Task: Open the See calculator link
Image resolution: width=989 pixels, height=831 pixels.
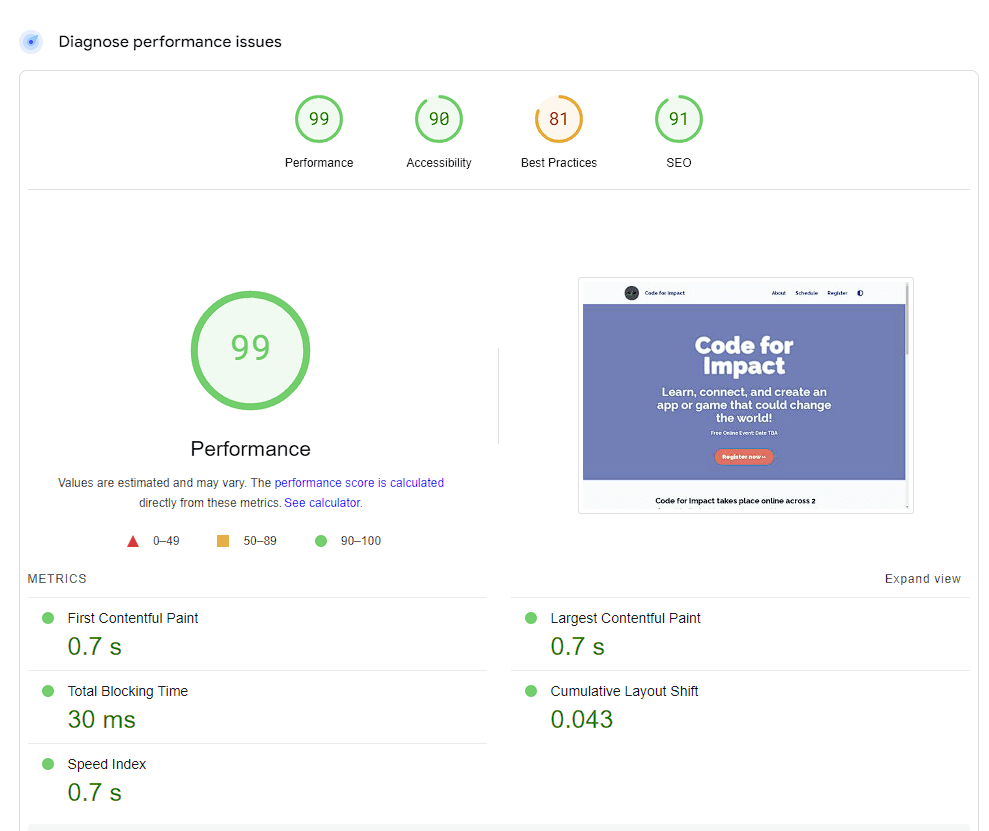Action: point(322,503)
